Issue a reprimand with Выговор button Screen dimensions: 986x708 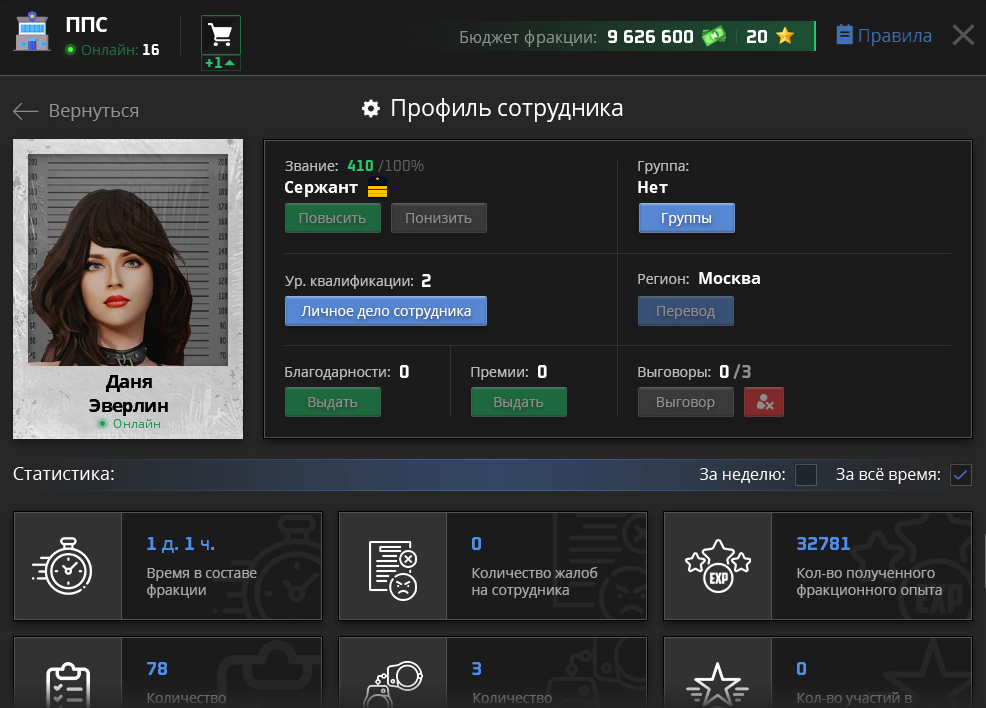pyautogui.click(x=685, y=402)
